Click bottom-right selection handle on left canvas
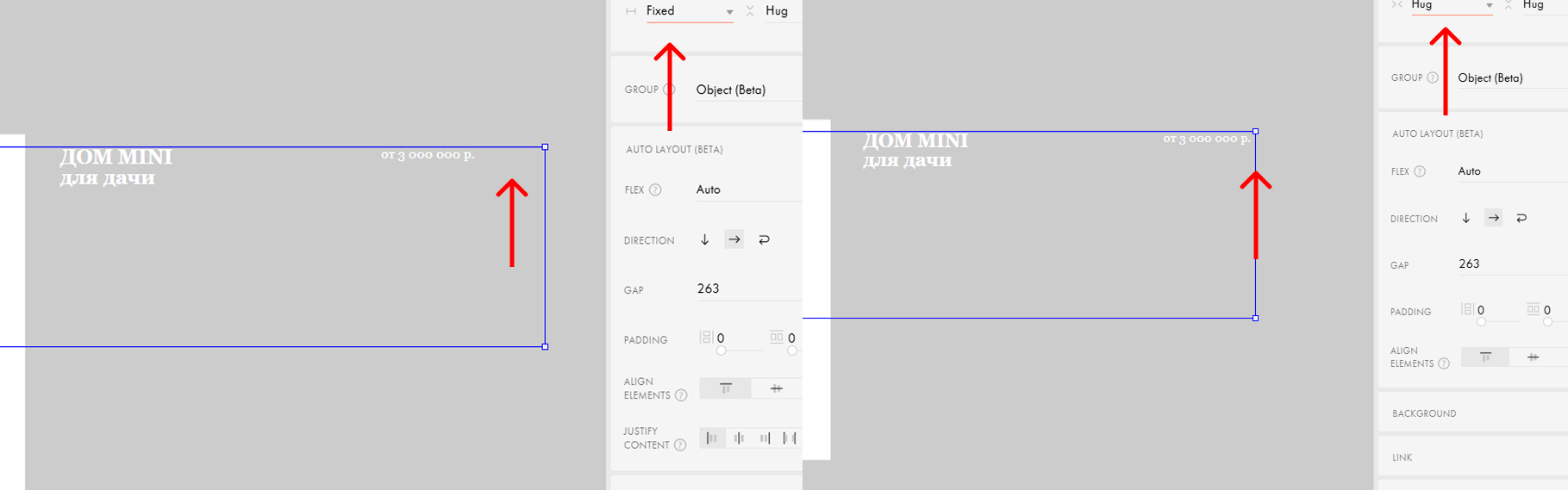 tap(545, 347)
